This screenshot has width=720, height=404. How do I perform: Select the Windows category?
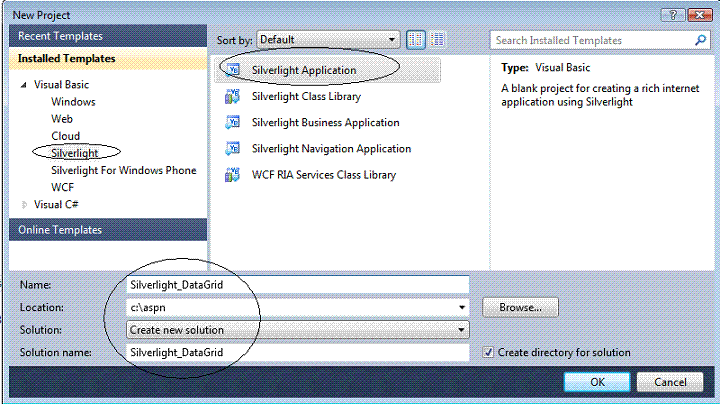click(x=73, y=102)
